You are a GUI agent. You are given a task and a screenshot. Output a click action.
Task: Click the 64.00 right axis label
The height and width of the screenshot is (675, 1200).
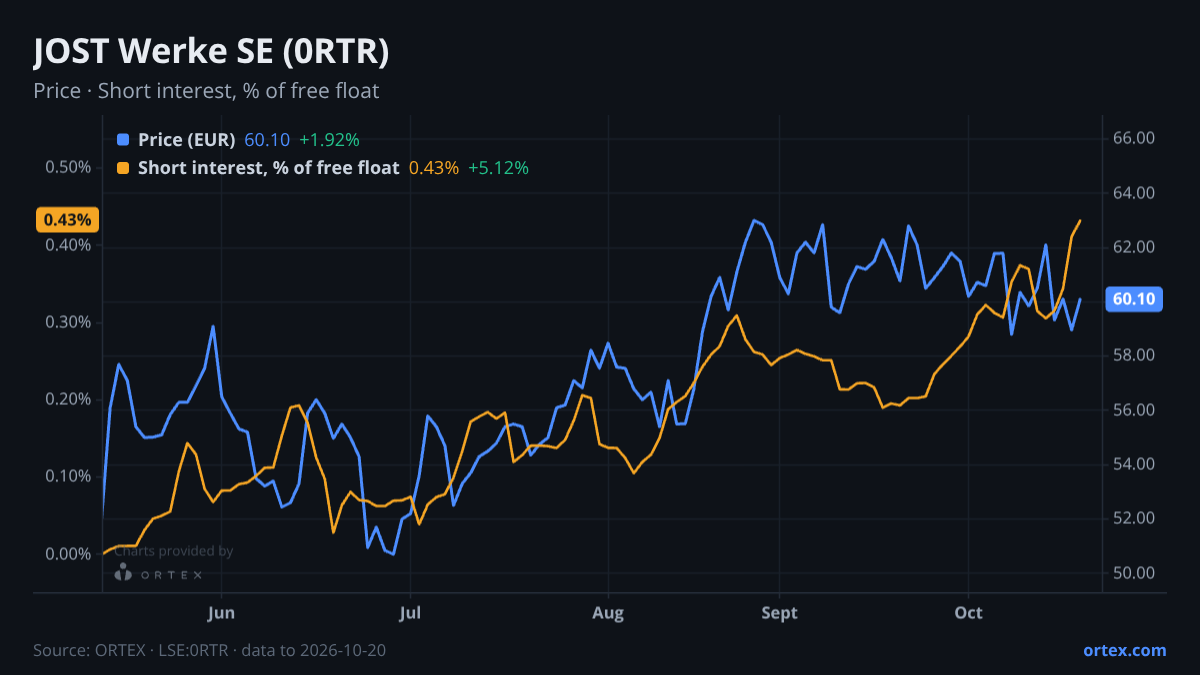(1135, 193)
